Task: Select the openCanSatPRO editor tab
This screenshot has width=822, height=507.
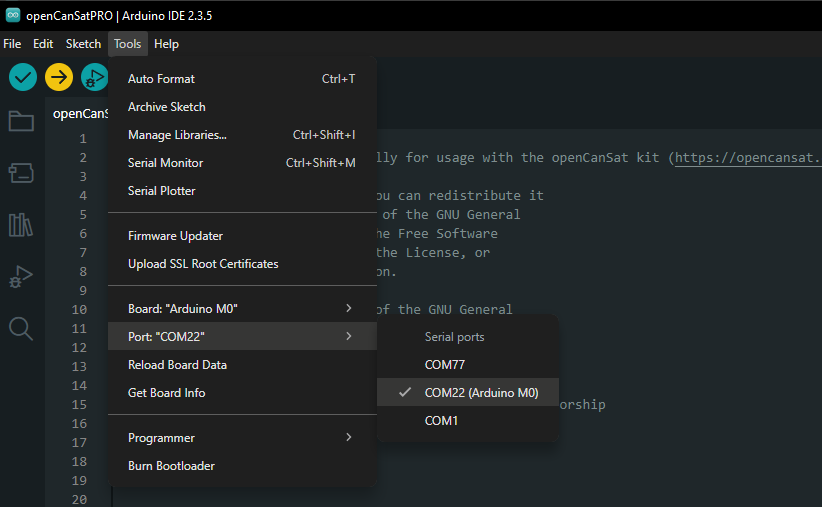Action: tap(80, 113)
